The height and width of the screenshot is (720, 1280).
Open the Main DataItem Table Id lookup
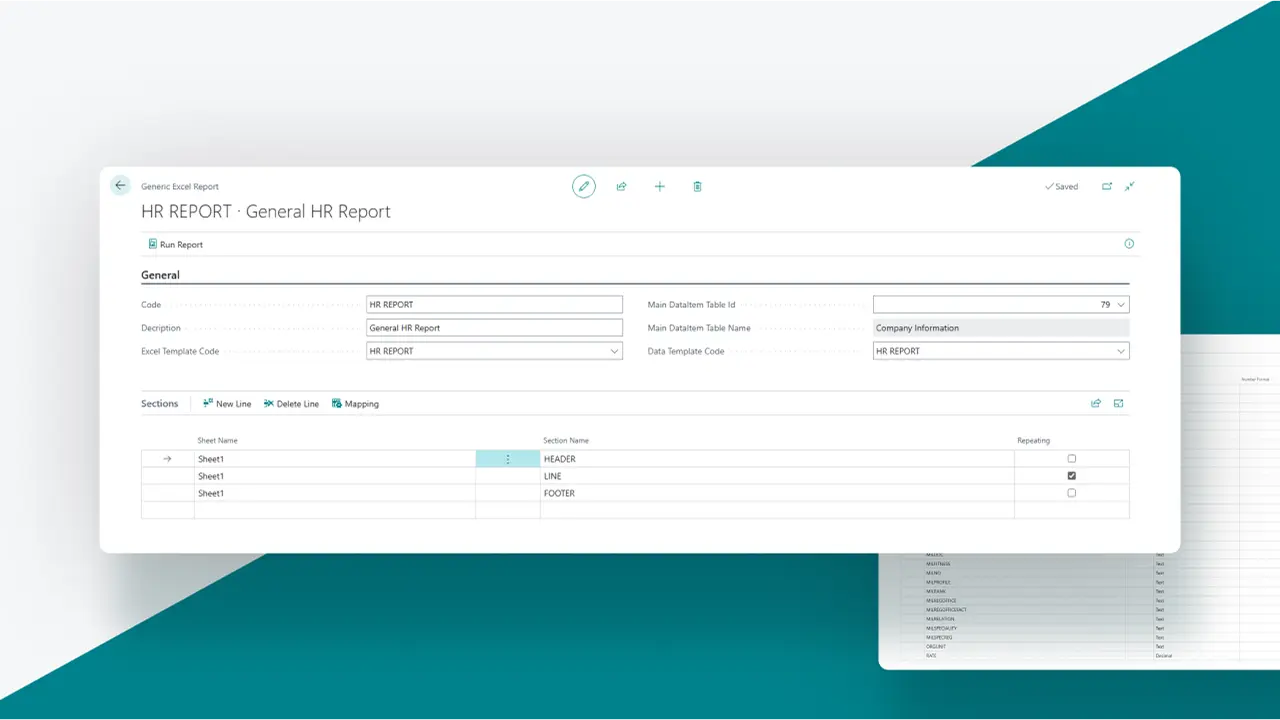[1120, 304]
